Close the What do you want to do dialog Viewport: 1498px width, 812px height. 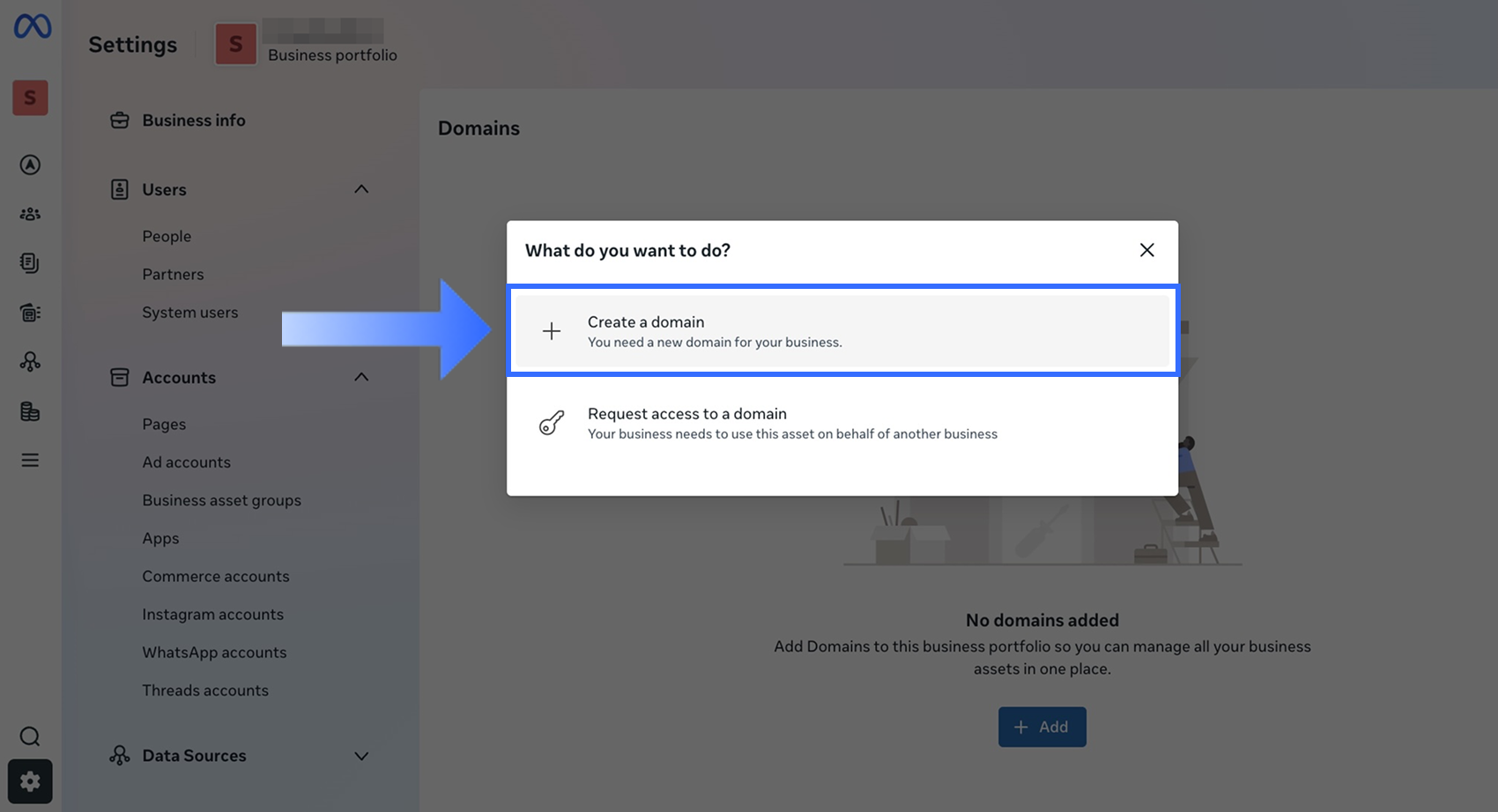click(1146, 250)
